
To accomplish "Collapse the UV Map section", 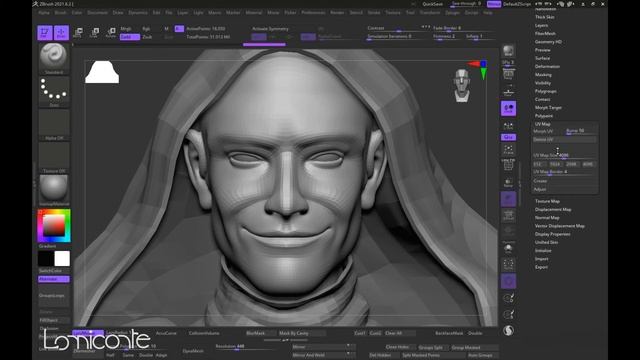I will (x=543, y=124).
